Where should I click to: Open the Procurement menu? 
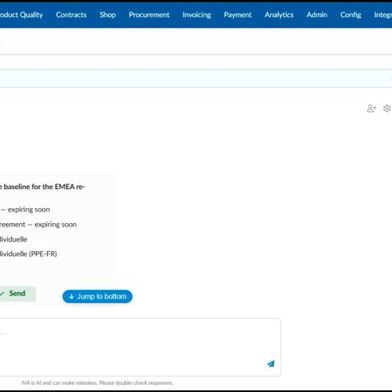point(149,15)
